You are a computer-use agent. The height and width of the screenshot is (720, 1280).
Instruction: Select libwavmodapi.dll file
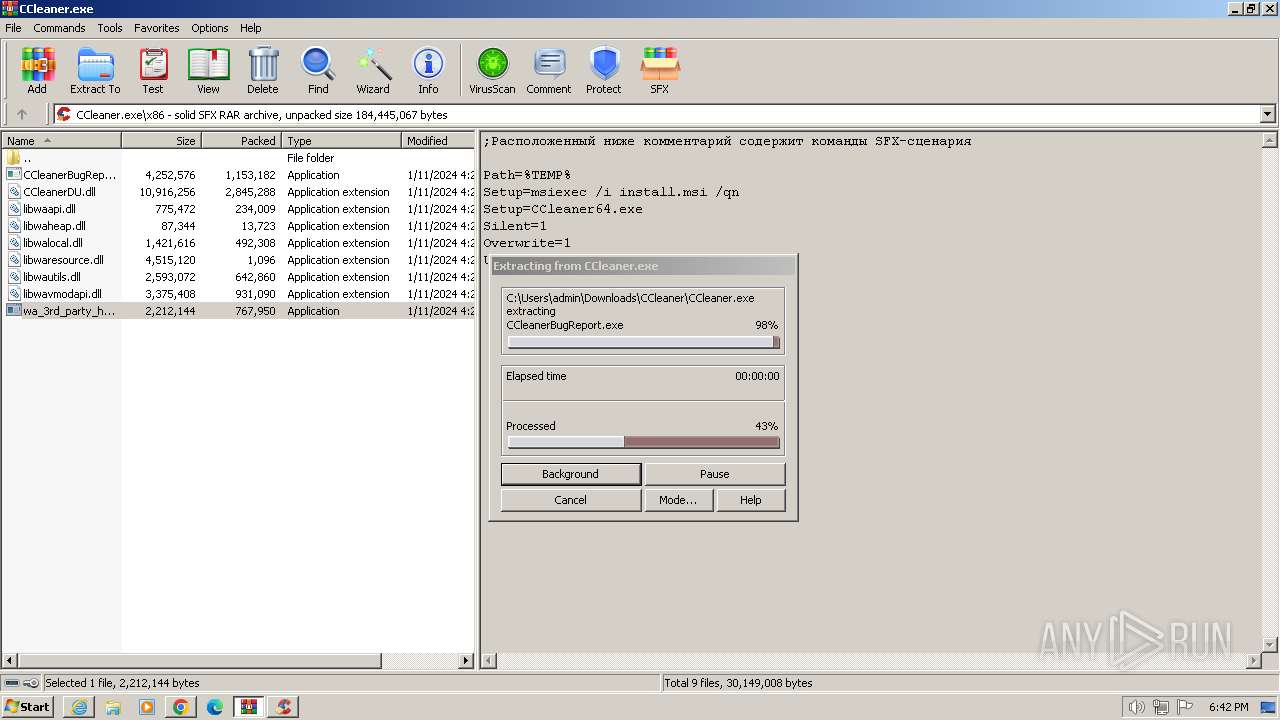(x=238, y=294)
